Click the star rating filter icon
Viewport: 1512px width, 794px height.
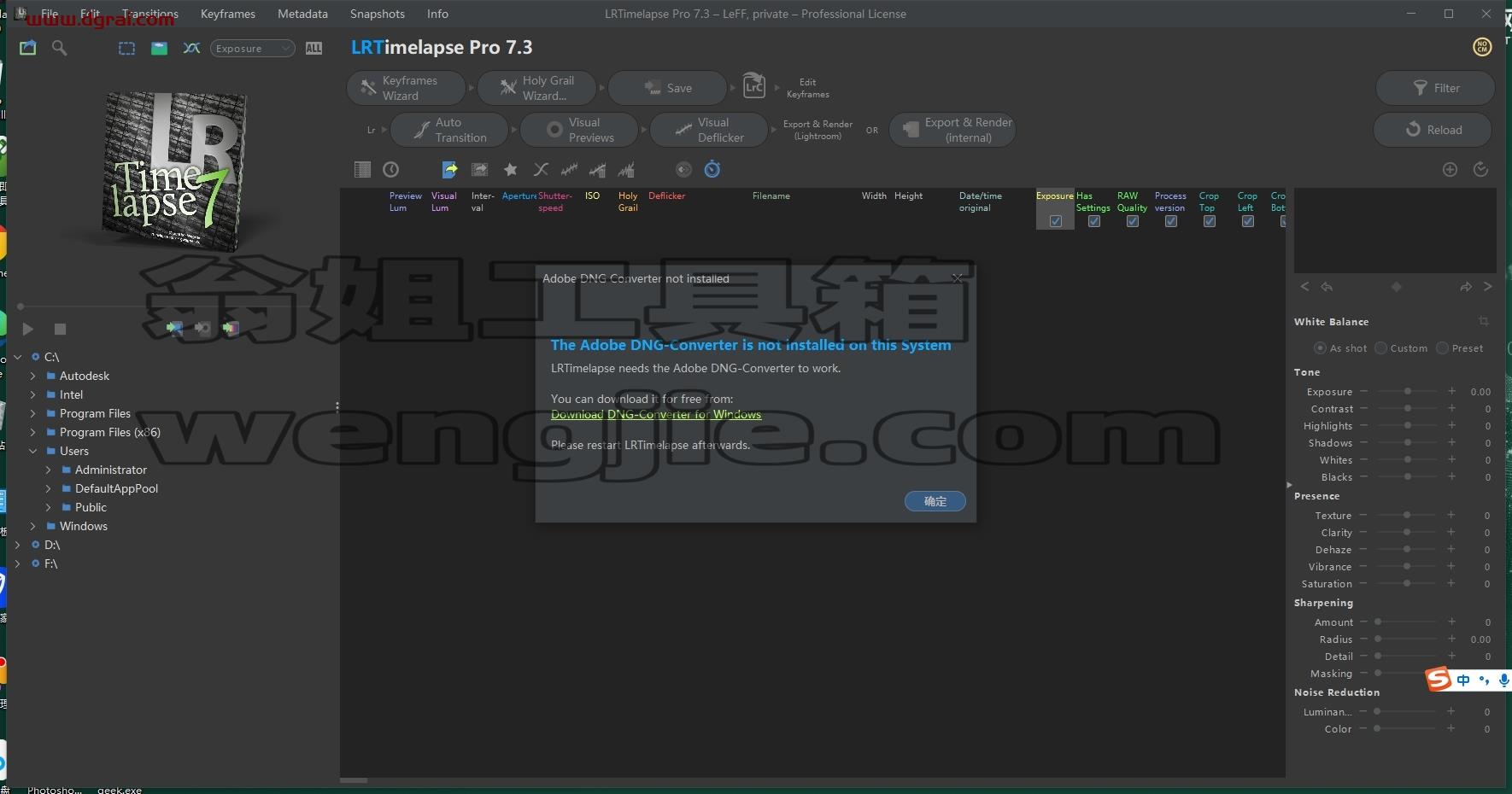[511, 170]
